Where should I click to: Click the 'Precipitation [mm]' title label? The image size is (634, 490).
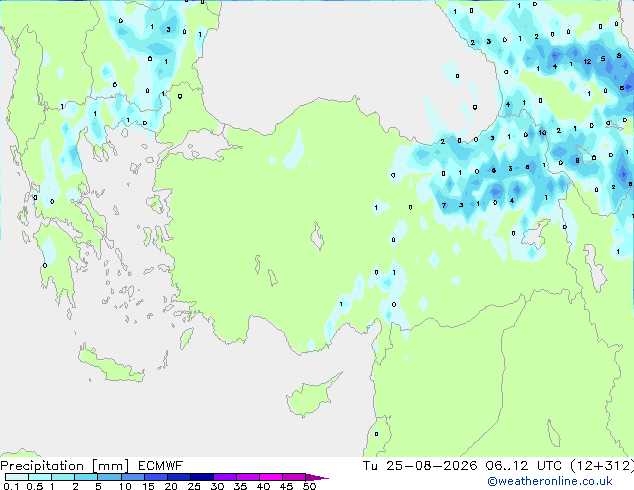(x=65, y=466)
